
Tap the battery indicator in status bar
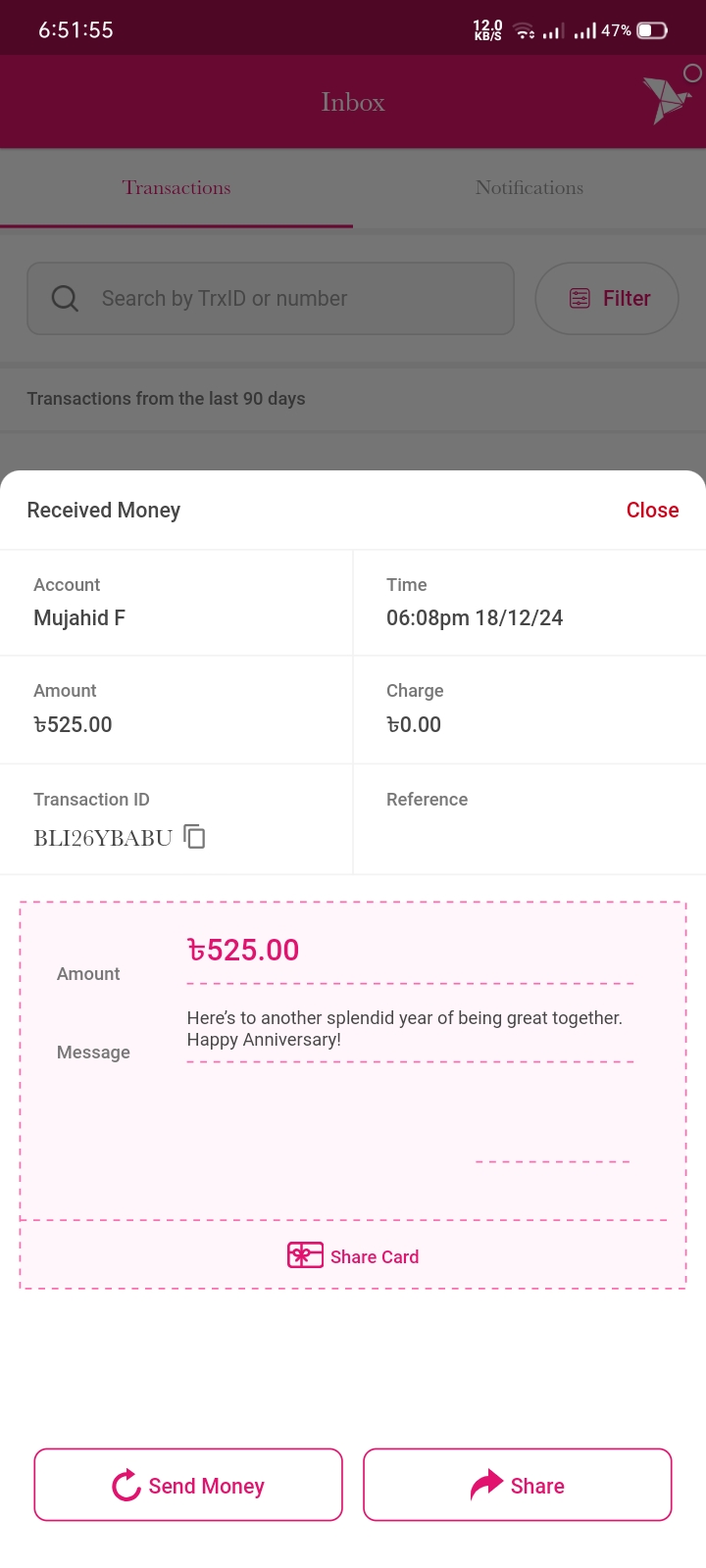tap(652, 30)
